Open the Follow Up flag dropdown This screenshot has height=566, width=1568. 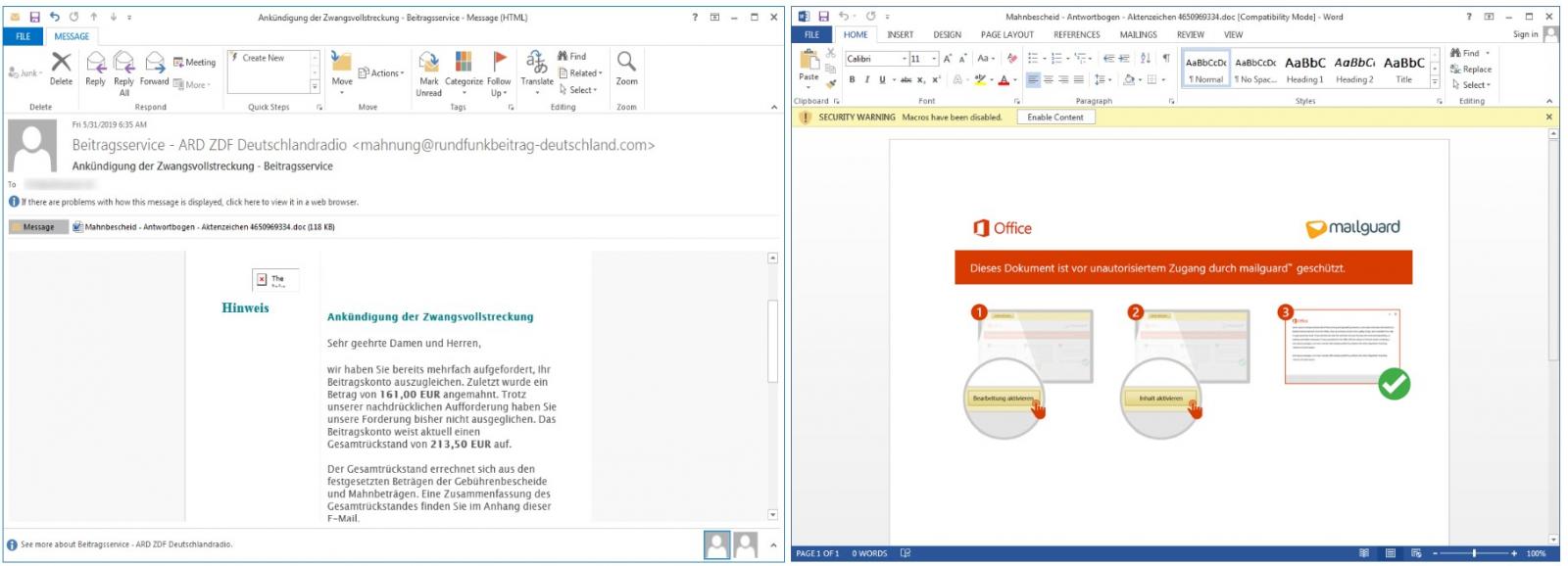pos(499,73)
